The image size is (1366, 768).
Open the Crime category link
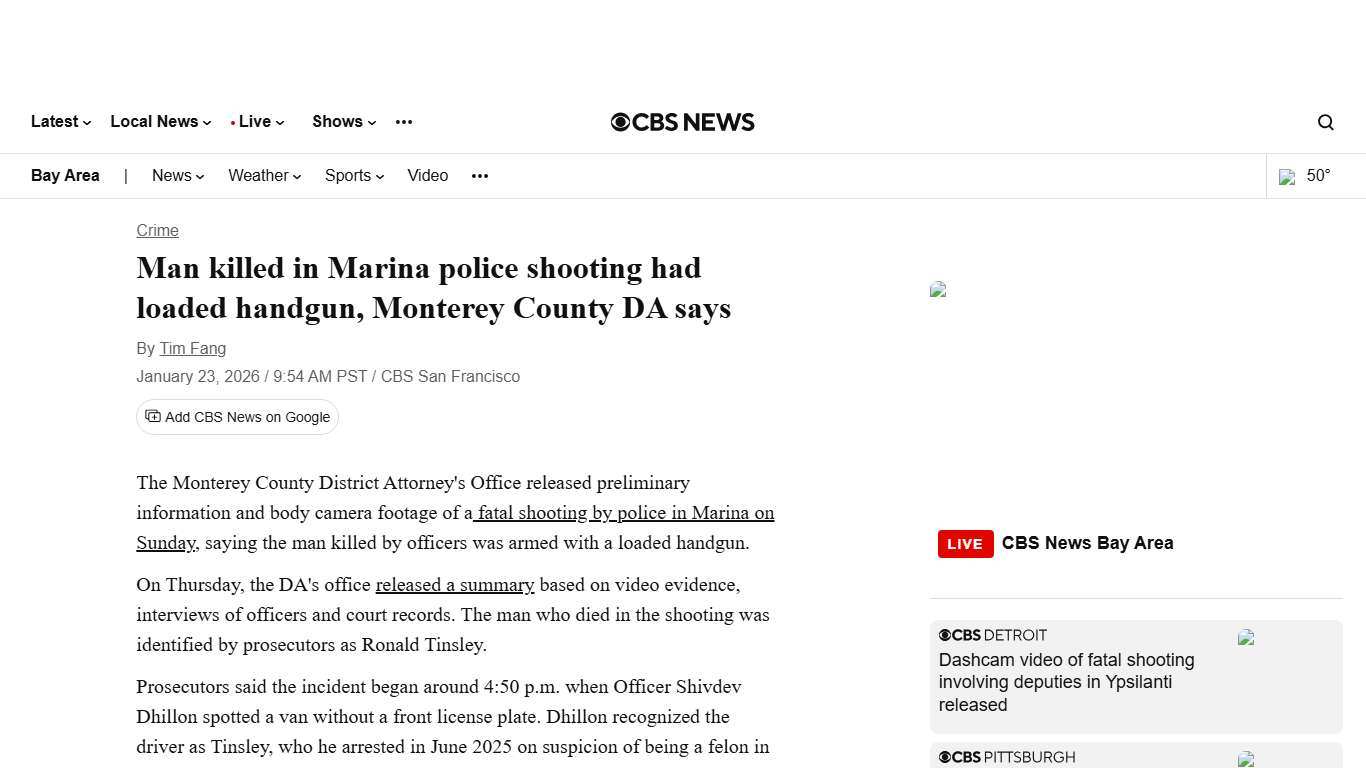[x=157, y=230]
